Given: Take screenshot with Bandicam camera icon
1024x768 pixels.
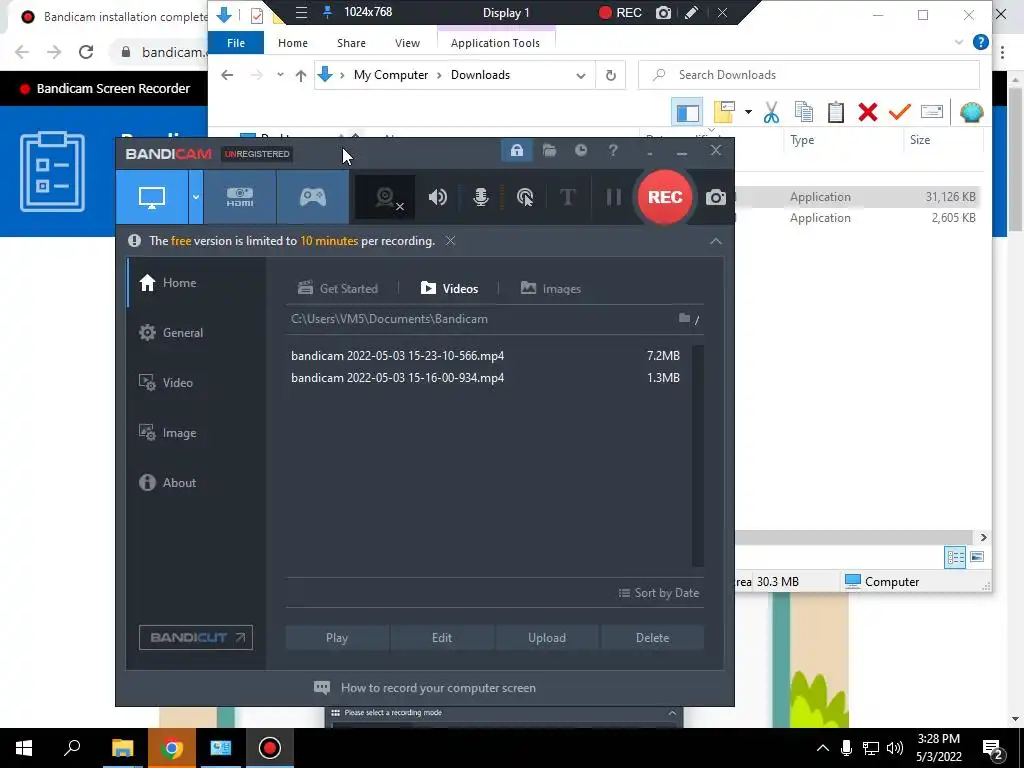Looking at the screenshot, I should pyautogui.click(x=716, y=197).
